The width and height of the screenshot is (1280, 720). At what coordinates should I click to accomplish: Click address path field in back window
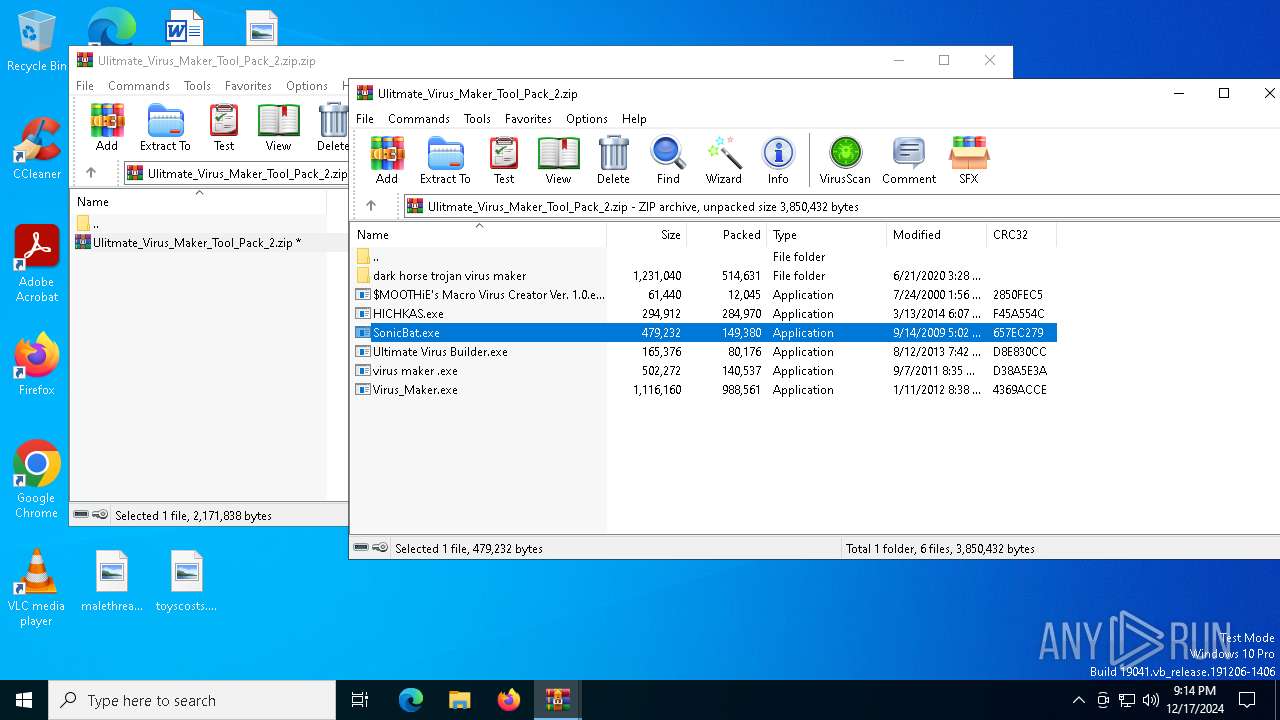[235, 173]
